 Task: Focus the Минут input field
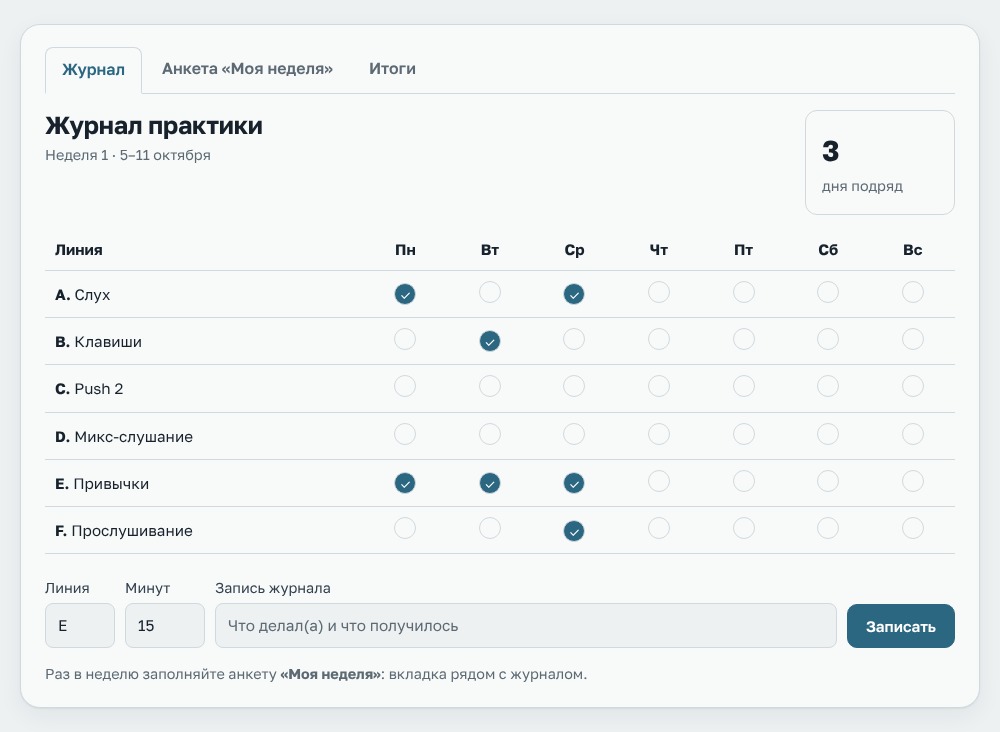pos(165,626)
